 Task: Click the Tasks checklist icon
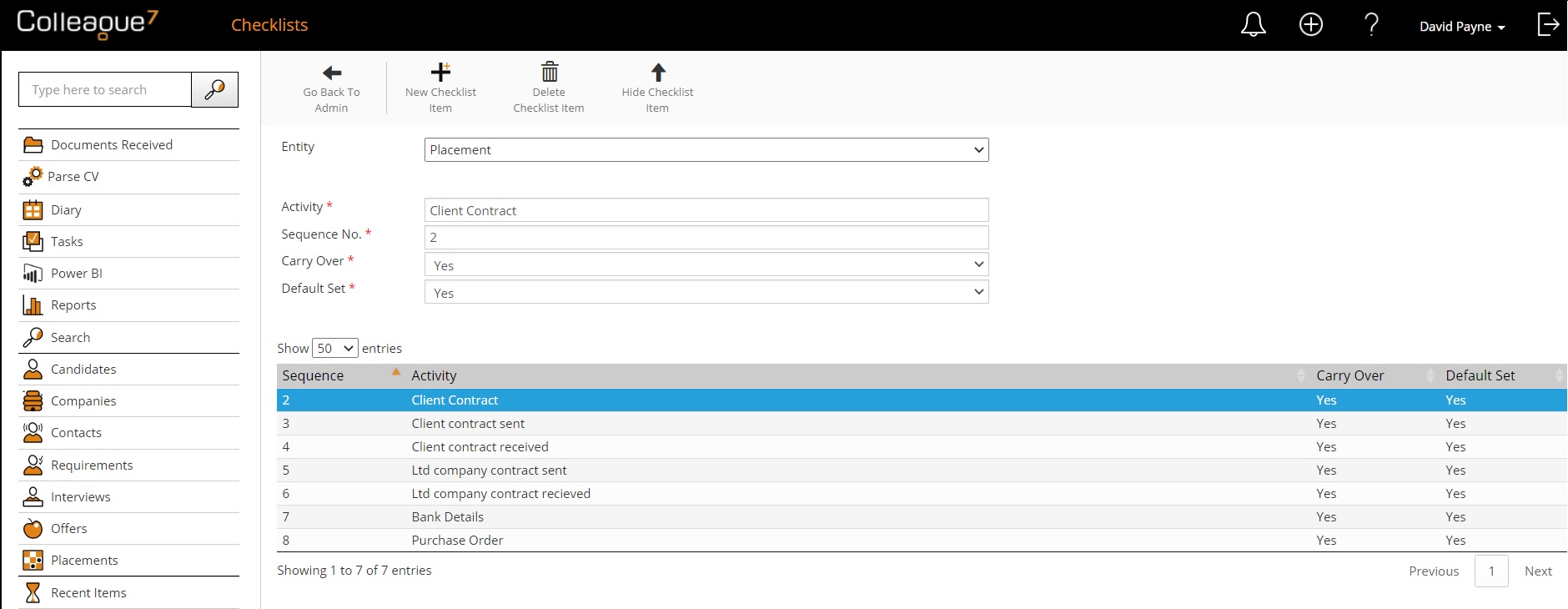click(33, 242)
